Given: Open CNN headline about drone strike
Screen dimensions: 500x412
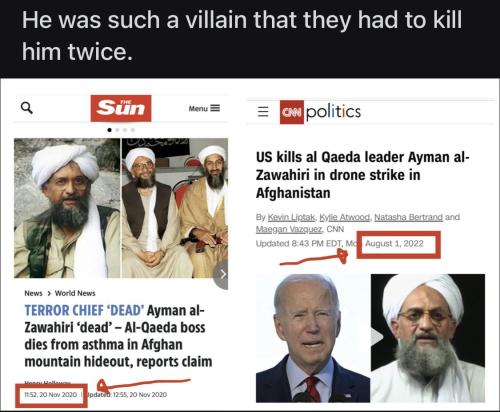Looking at the screenshot, I should (x=363, y=175).
